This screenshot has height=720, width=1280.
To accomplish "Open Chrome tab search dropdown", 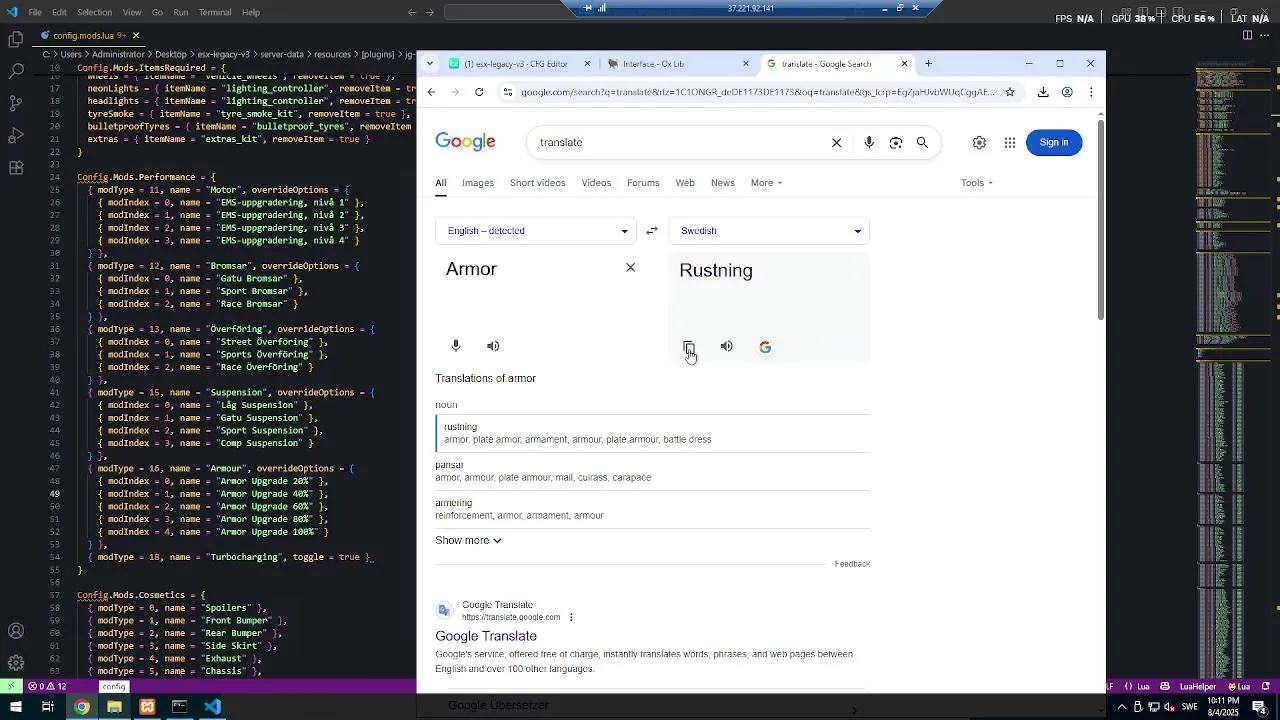I will pyautogui.click(x=430, y=63).
